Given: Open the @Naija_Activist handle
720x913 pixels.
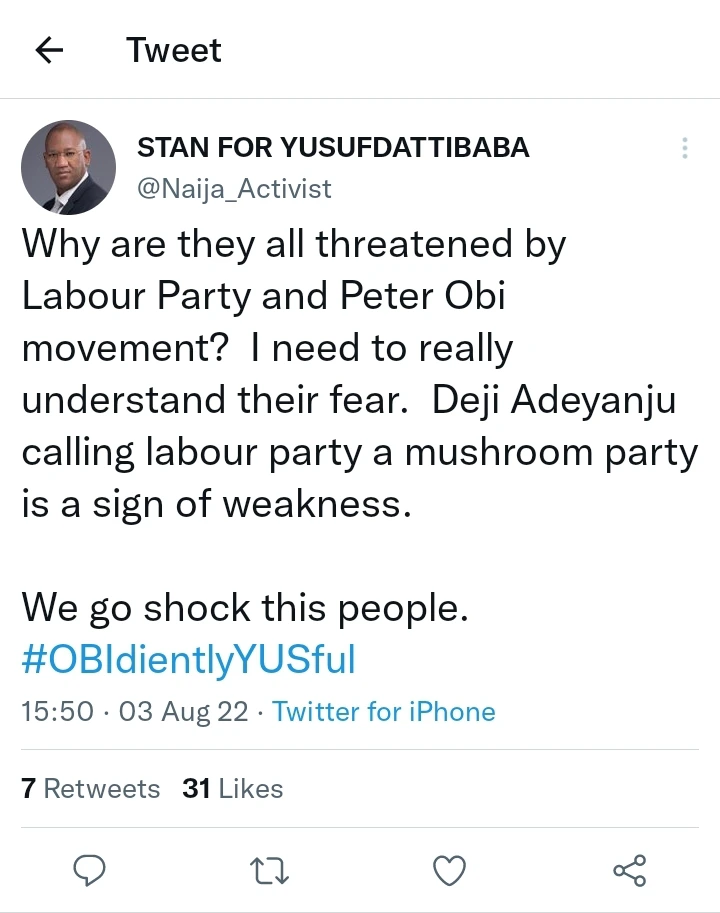Looking at the screenshot, I should (234, 188).
